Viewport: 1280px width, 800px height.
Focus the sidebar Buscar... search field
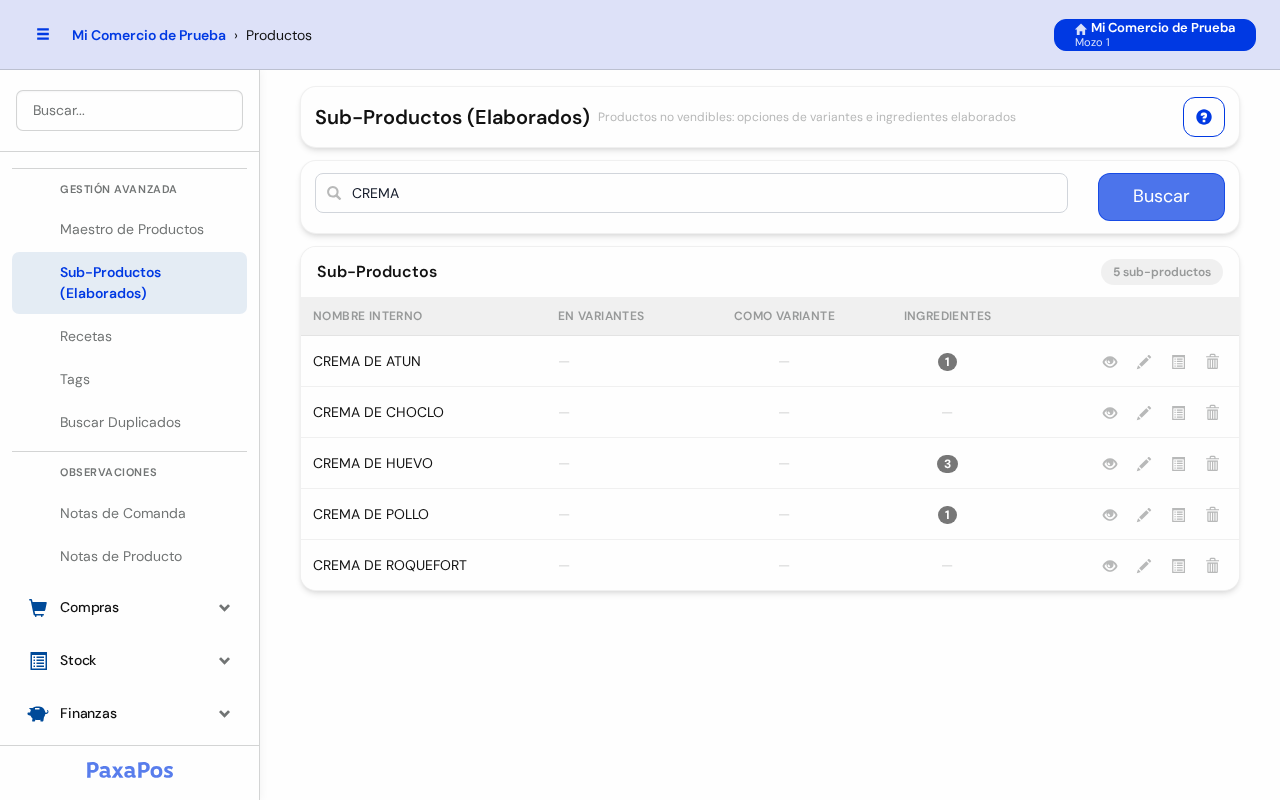[x=130, y=110]
